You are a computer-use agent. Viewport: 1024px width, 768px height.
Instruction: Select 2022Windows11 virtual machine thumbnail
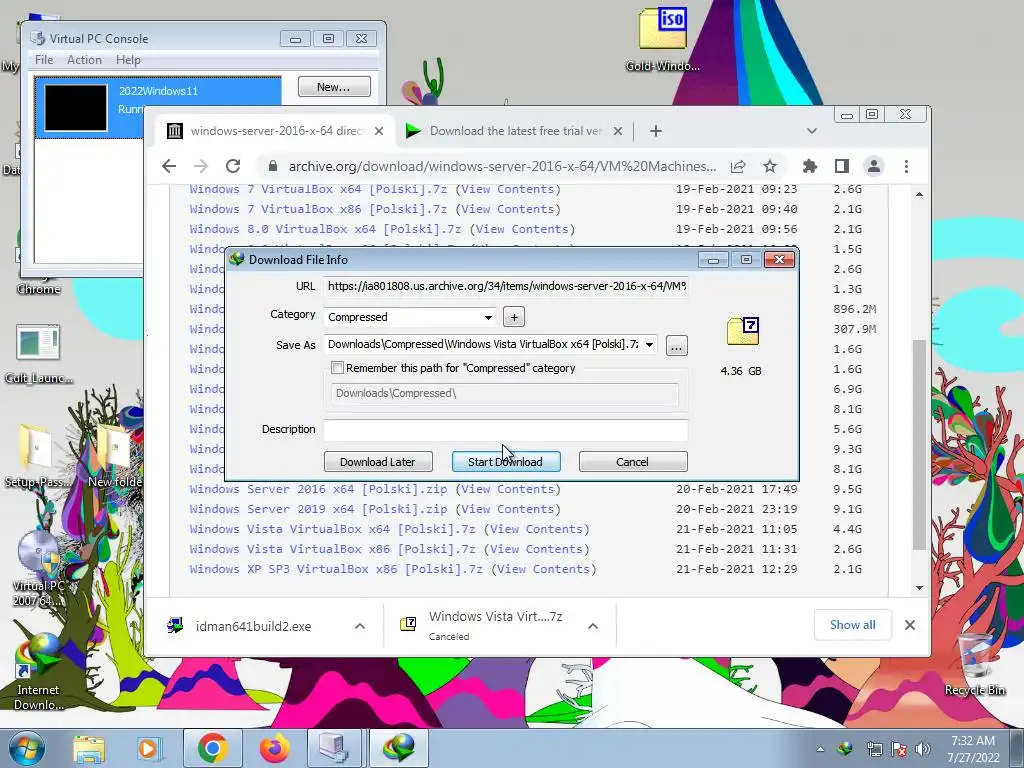click(x=75, y=108)
